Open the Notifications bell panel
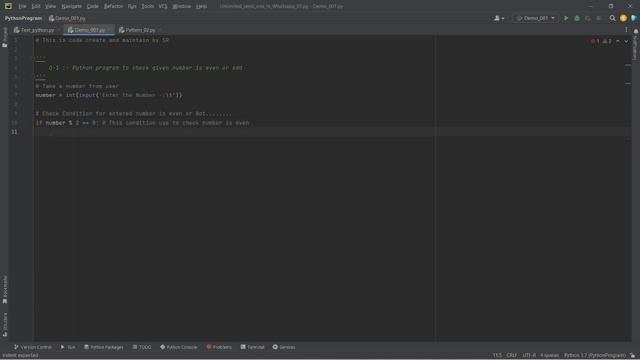 click(x=636, y=31)
